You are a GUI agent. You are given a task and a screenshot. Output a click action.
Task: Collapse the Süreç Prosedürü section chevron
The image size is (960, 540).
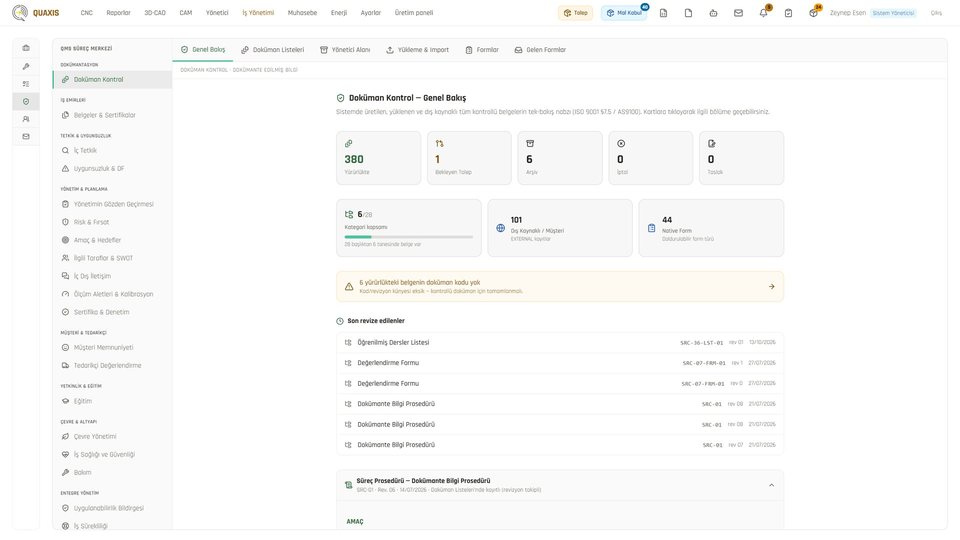click(771, 485)
